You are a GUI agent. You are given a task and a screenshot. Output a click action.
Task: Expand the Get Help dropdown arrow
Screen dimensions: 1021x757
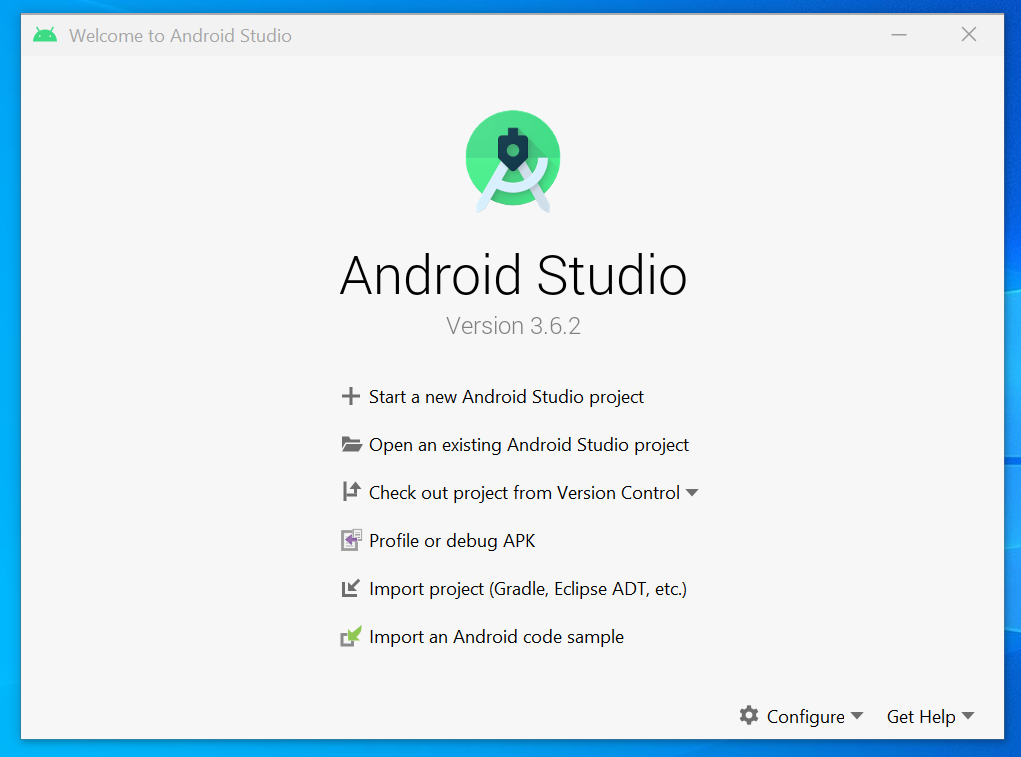pyautogui.click(x=968, y=716)
